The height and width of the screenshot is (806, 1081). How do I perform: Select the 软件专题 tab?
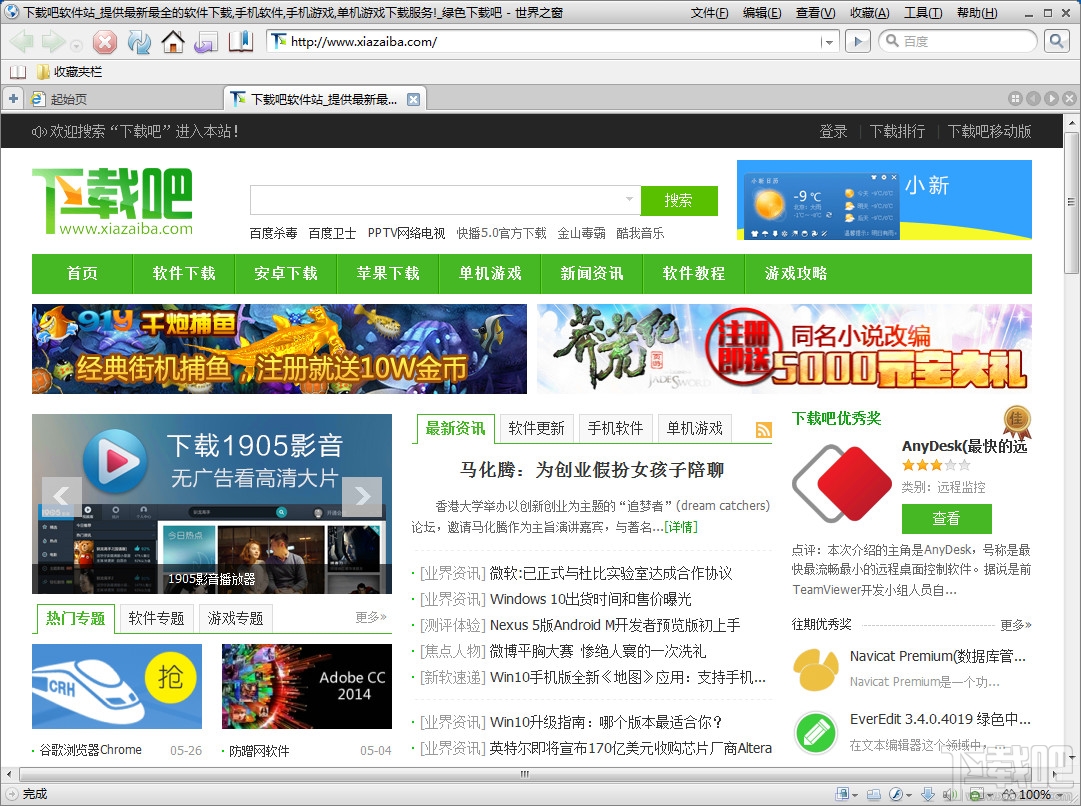(x=156, y=618)
